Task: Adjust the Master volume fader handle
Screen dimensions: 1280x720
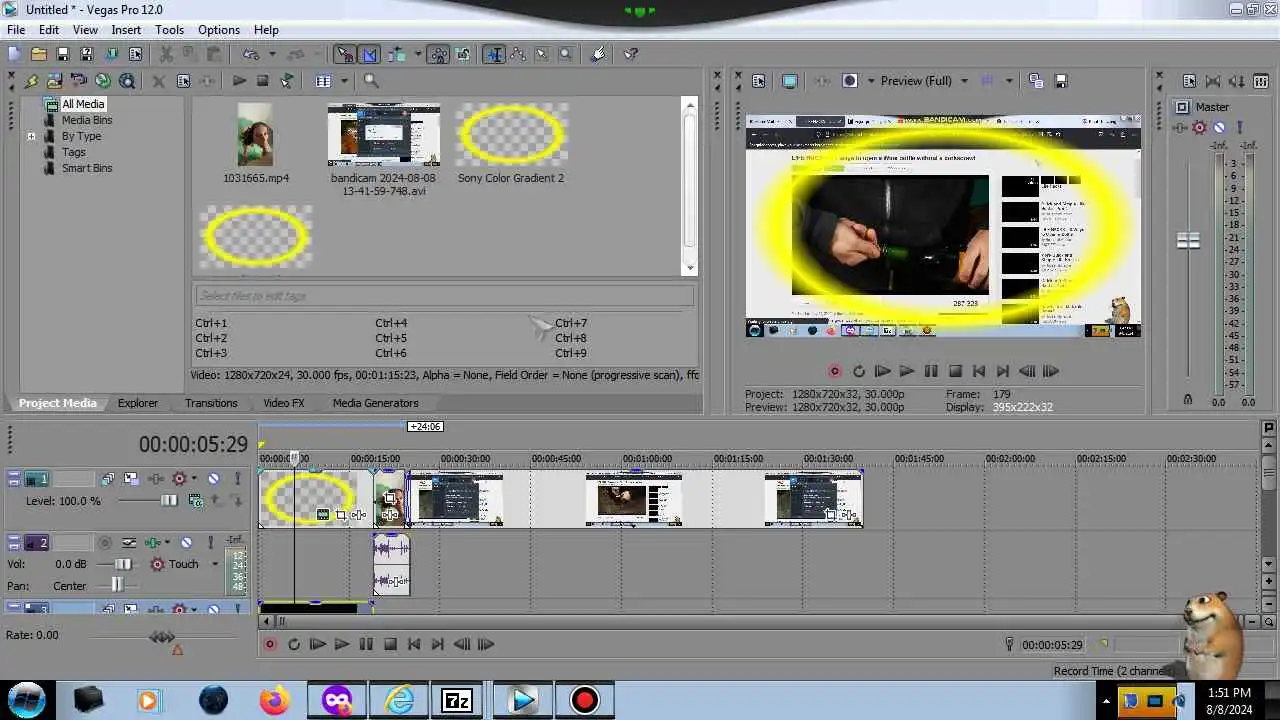Action: click(1188, 241)
